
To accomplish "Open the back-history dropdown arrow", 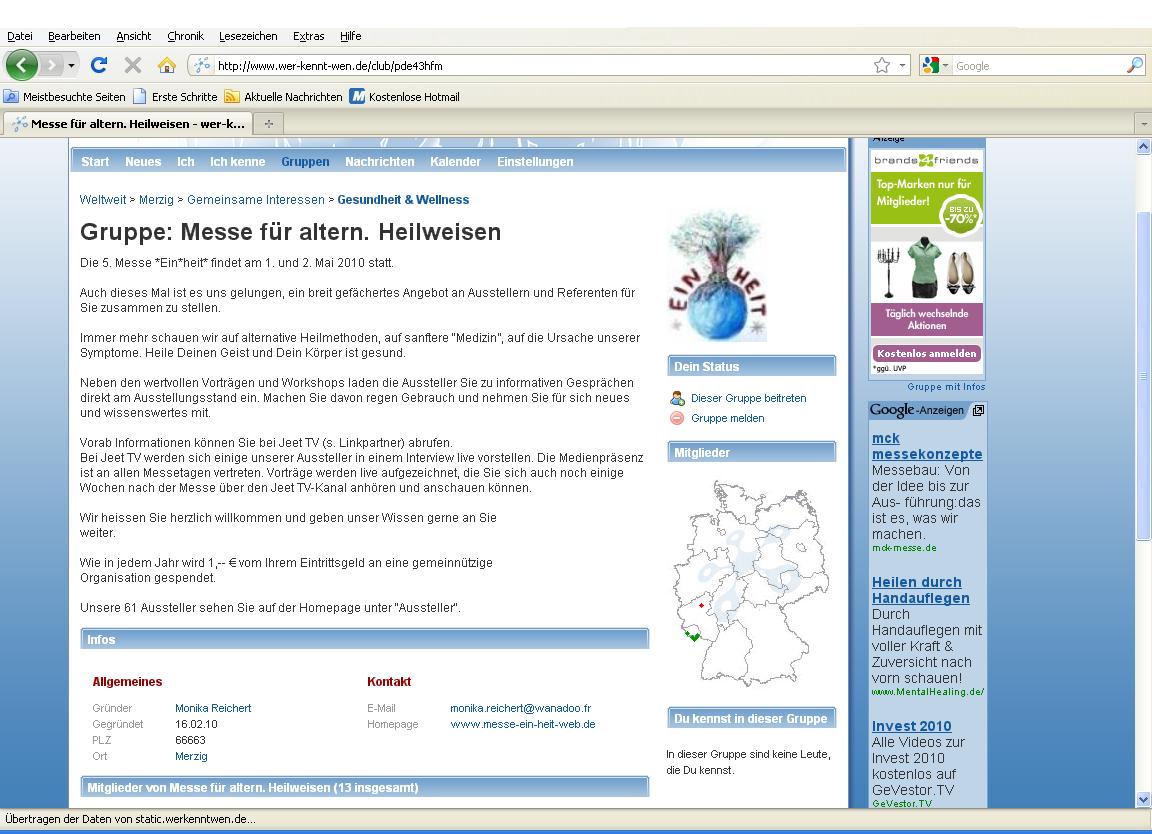I will [x=71, y=65].
